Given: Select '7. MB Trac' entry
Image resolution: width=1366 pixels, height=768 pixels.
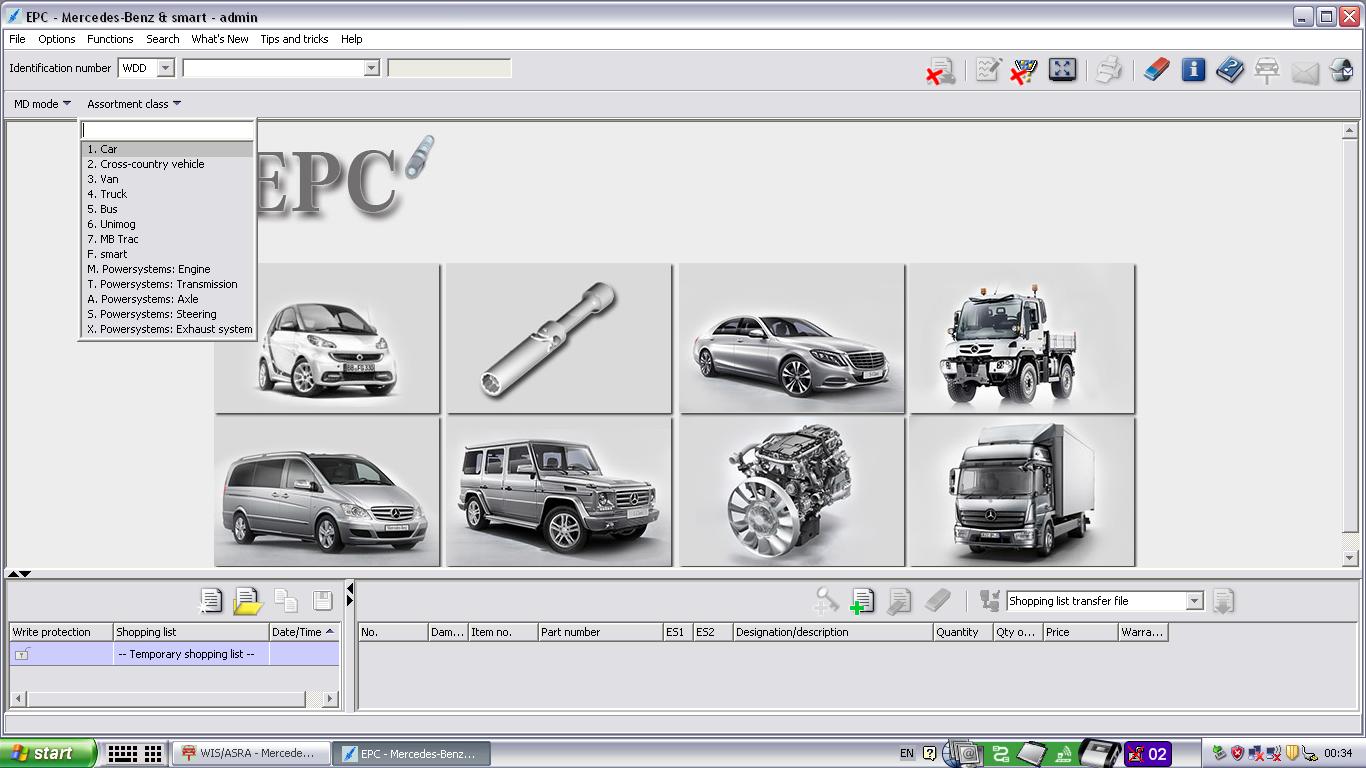Looking at the screenshot, I should tap(167, 239).
